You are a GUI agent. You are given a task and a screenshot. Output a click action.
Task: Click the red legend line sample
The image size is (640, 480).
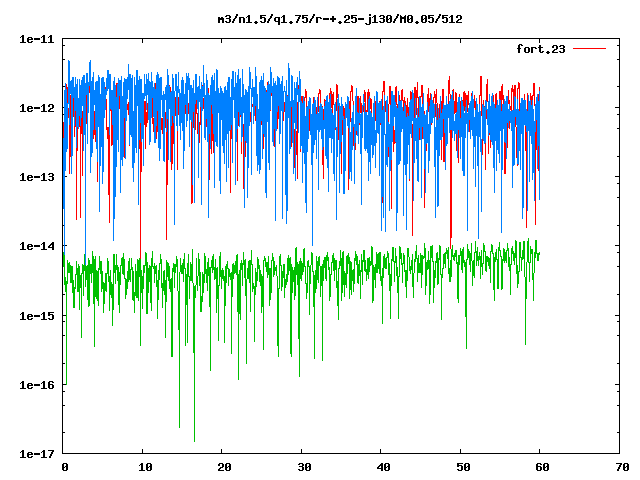(x=589, y=49)
